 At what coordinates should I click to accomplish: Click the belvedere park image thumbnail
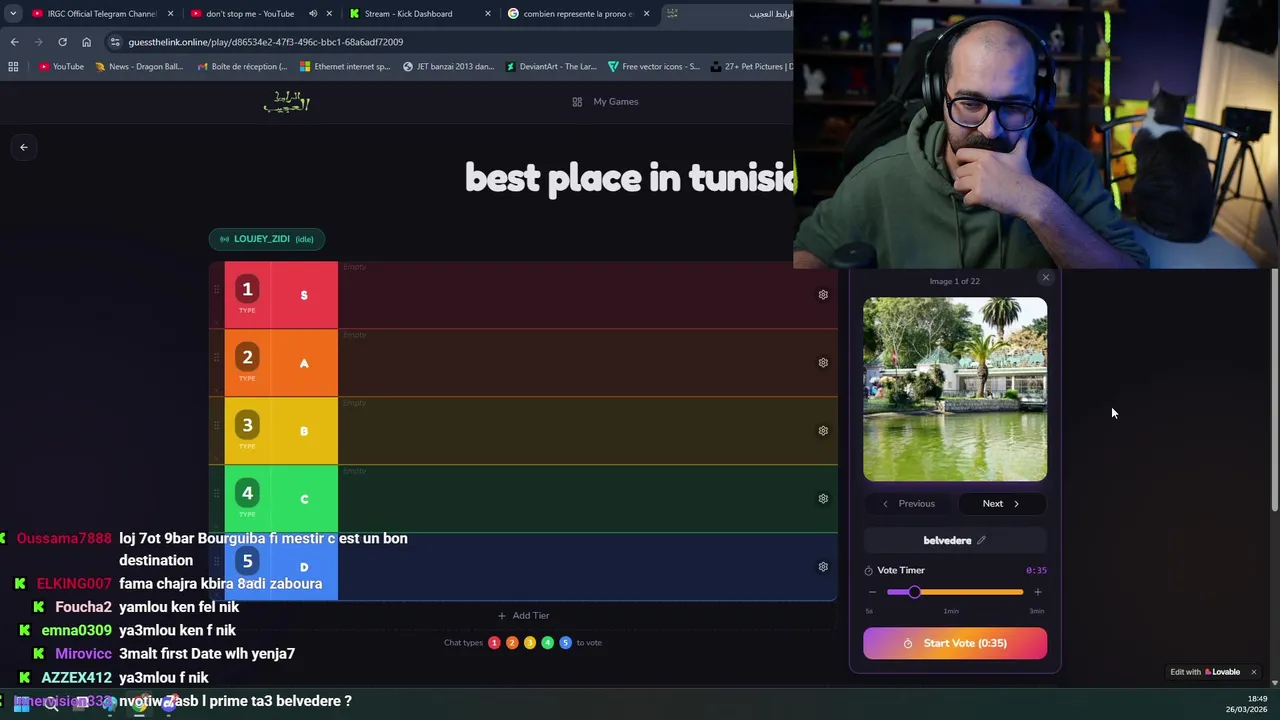[x=955, y=389]
